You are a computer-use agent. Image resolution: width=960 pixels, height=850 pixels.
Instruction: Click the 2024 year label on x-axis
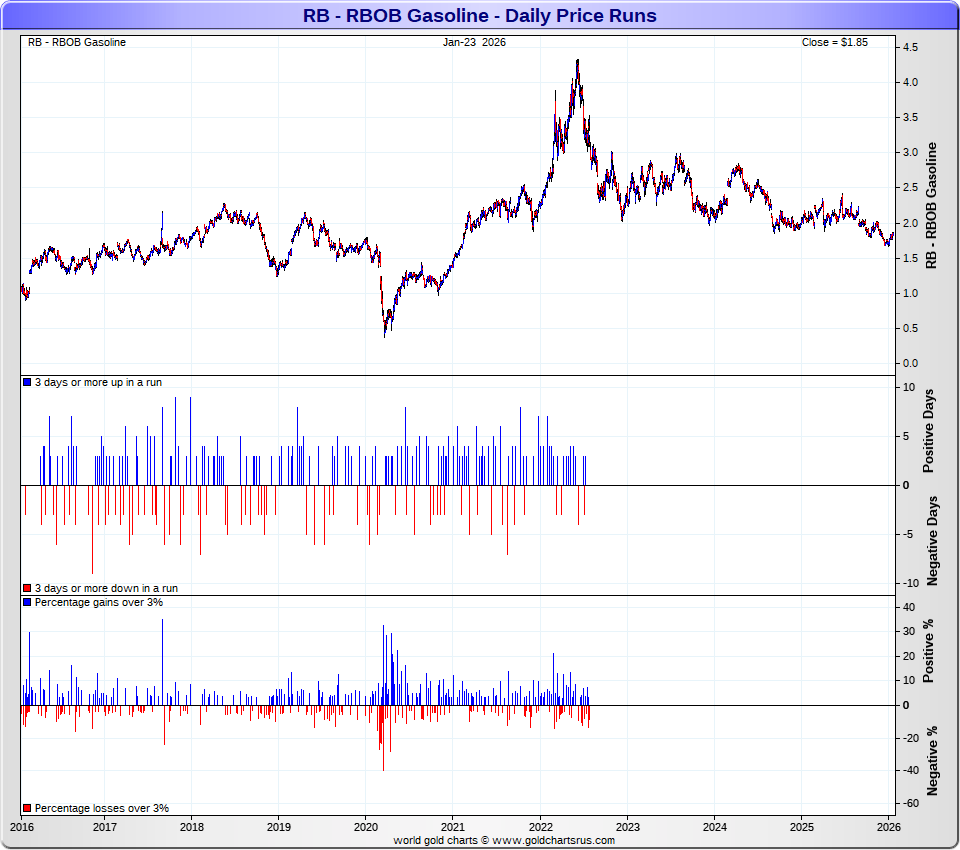point(714,827)
